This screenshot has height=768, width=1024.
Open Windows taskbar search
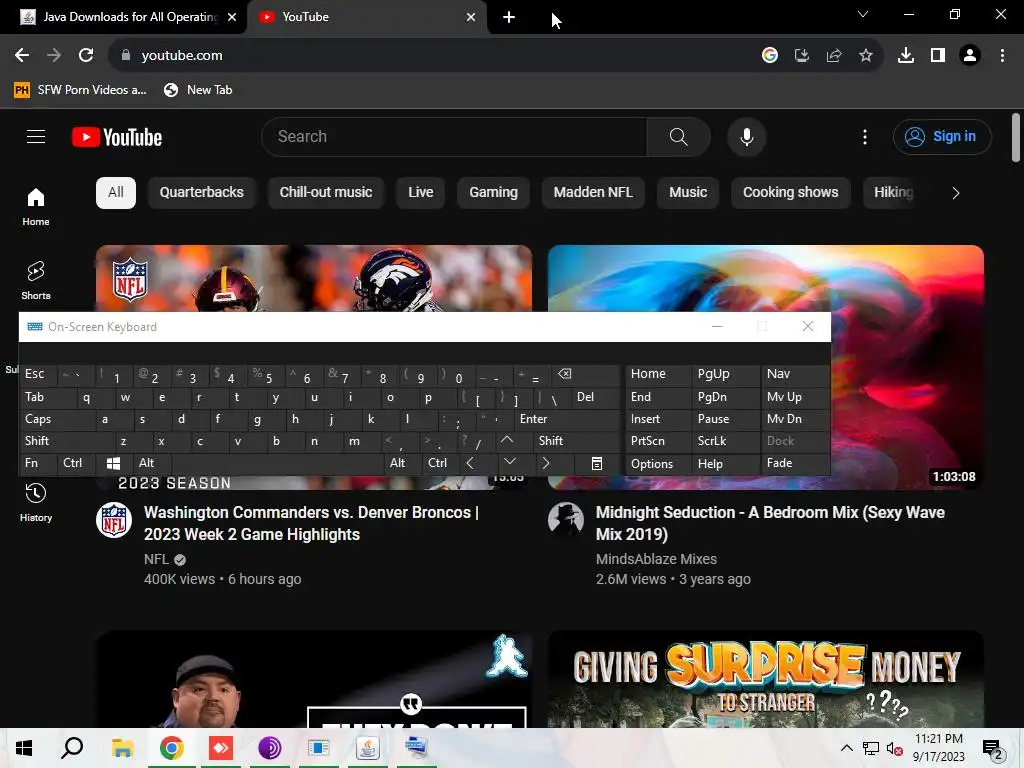coord(72,748)
